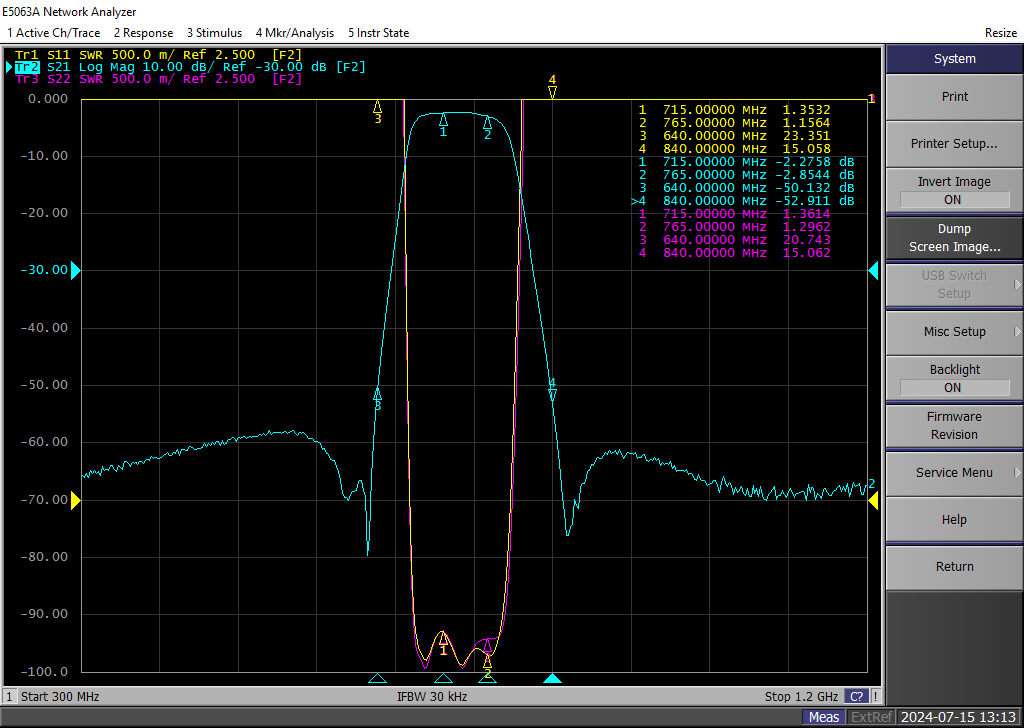Click the C? calibration status indicator
This screenshot has height=728, width=1024.
pos(857,696)
